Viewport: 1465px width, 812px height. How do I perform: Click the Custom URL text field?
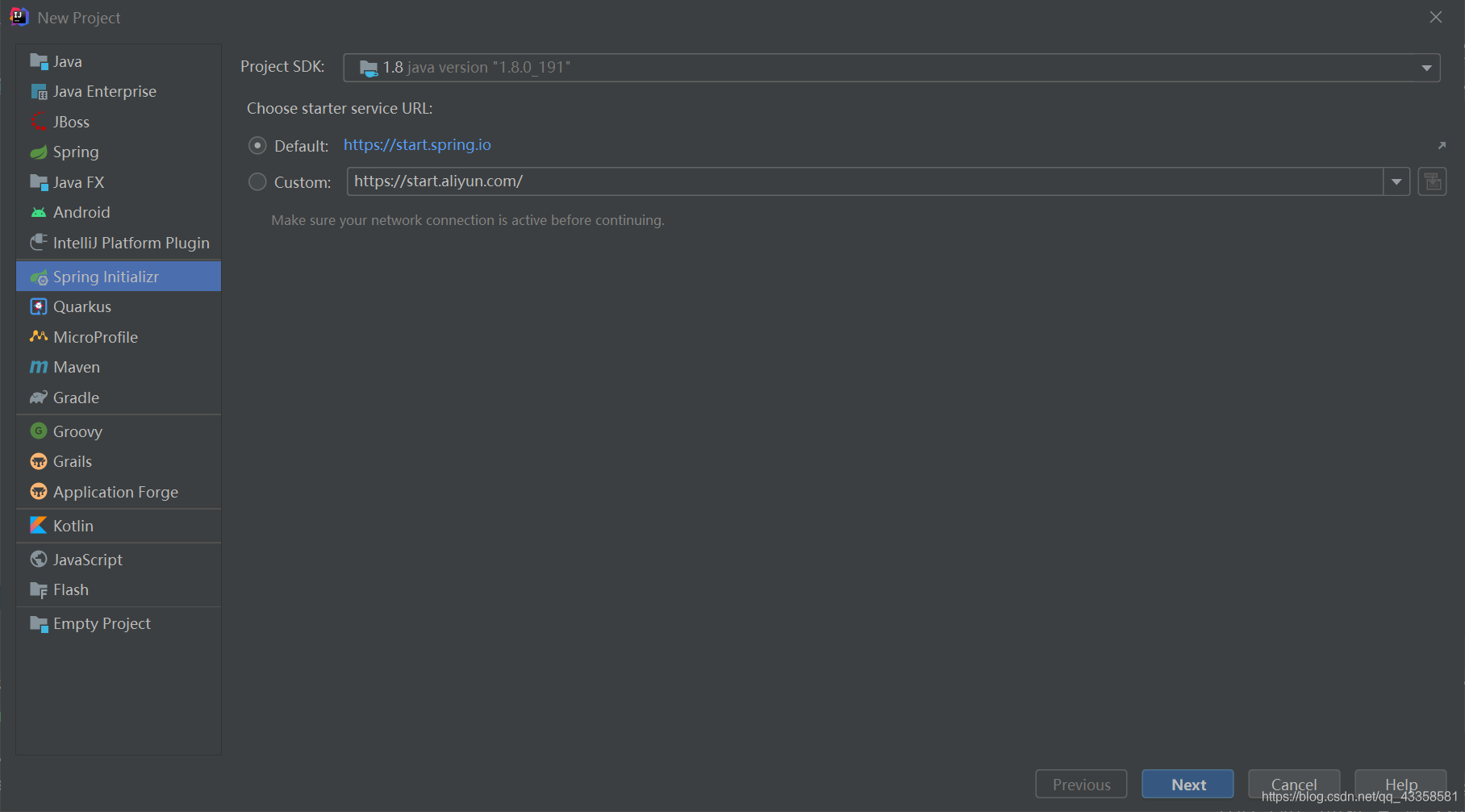865,181
